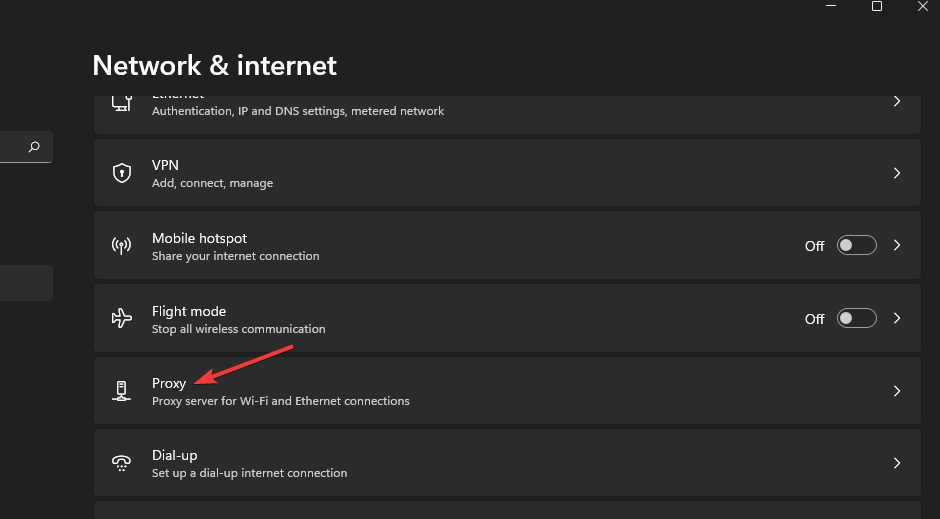Open the Proxy row chevron
940x519 pixels.
pyautogui.click(x=897, y=391)
